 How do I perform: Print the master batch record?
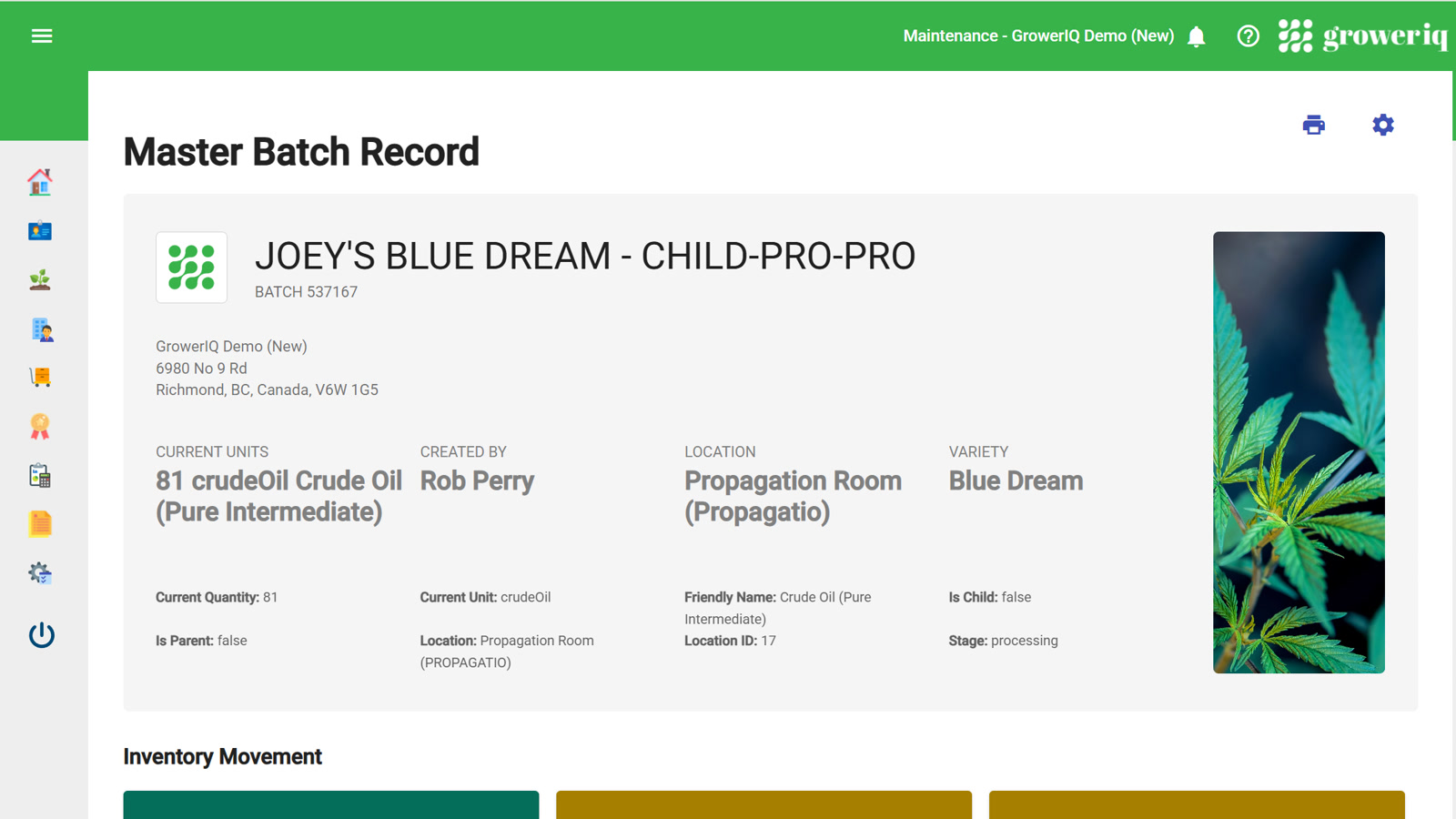click(1313, 125)
